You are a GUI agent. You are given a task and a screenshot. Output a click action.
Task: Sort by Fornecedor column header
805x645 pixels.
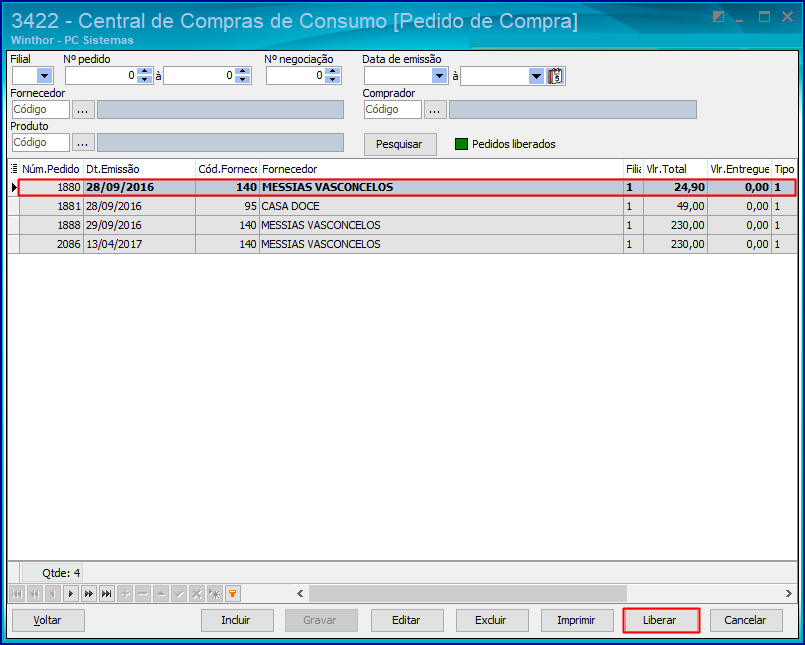[x=441, y=169]
